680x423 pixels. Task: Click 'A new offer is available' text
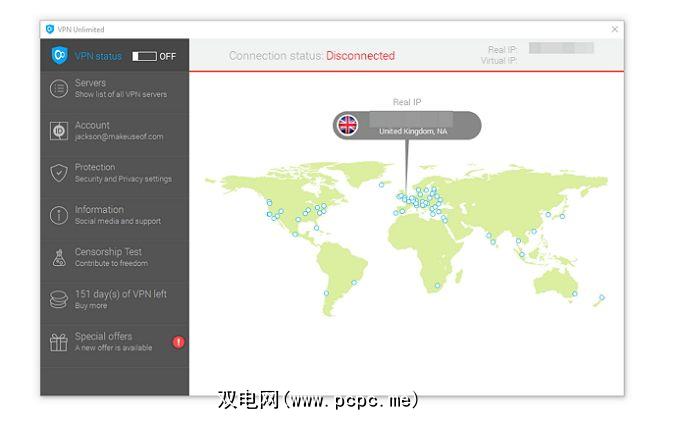pos(113,348)
